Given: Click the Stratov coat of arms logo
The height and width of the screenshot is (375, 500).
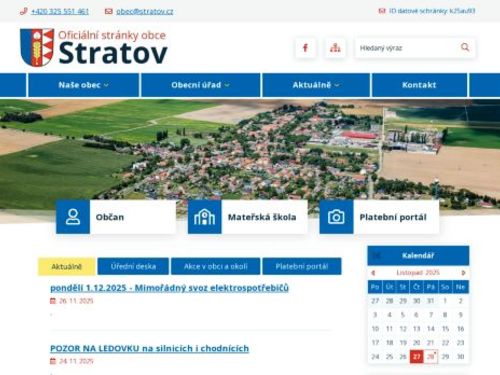Looking at the screenshot, I should (x=37, y=47).
